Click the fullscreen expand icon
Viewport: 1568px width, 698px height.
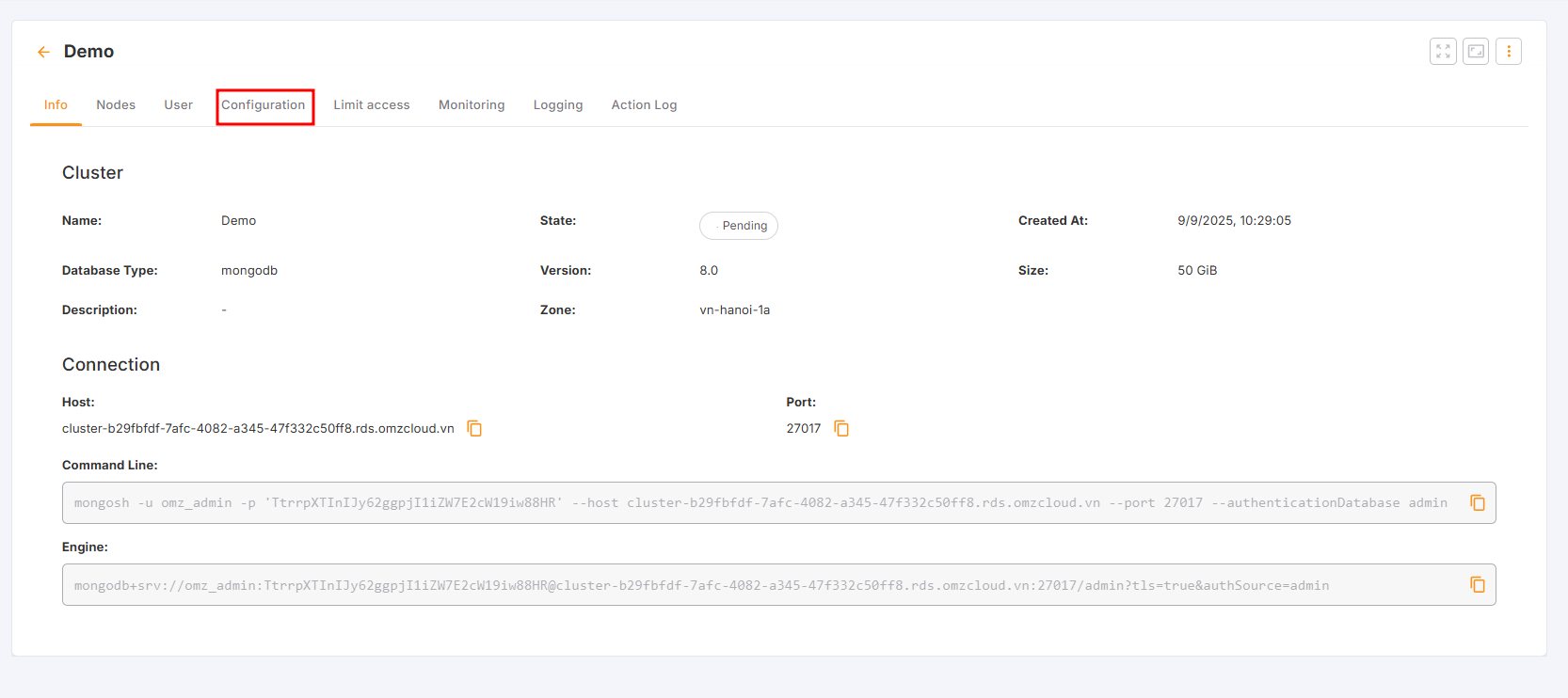tap(1443, 52)
